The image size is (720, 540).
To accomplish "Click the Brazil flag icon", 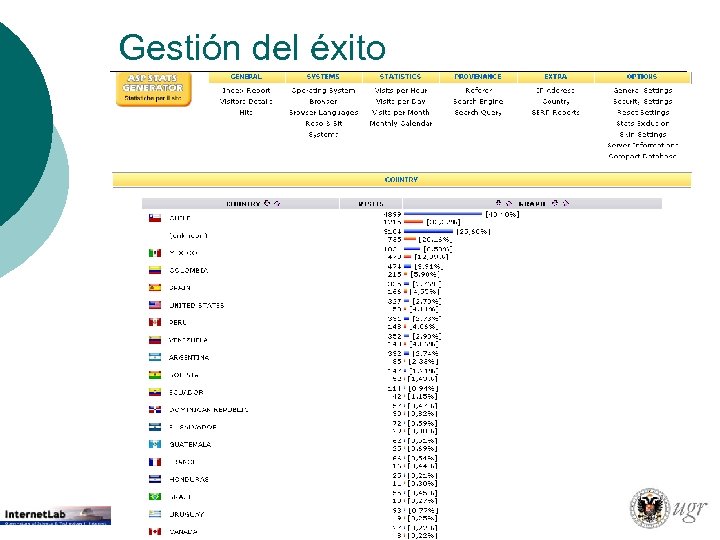I will click(x=155, y=497).
